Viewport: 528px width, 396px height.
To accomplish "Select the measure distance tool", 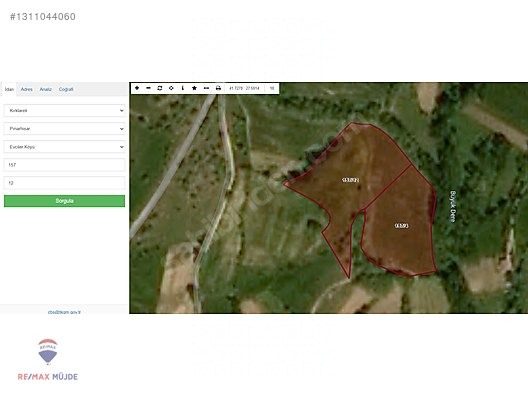I will 206,88.
